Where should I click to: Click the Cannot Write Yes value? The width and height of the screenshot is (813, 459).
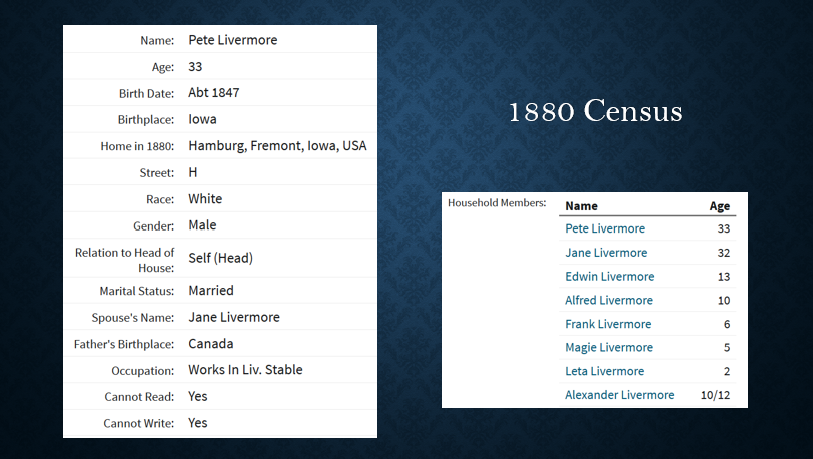pyautogui.click(x=198, y=423)
